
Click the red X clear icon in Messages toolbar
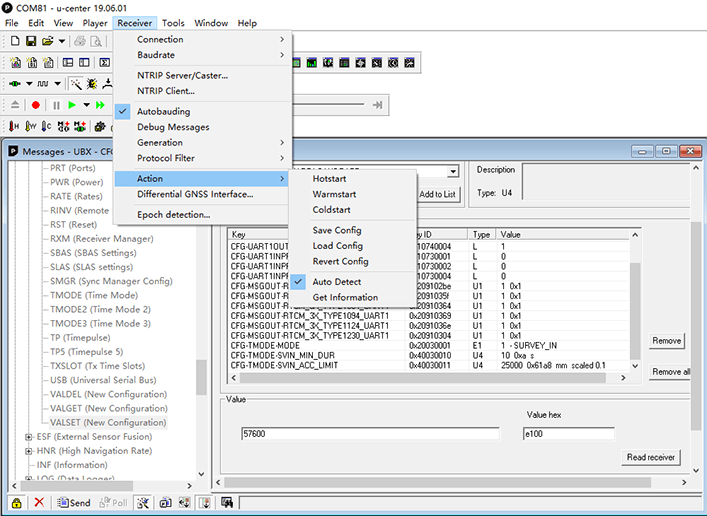pos(39,502)
